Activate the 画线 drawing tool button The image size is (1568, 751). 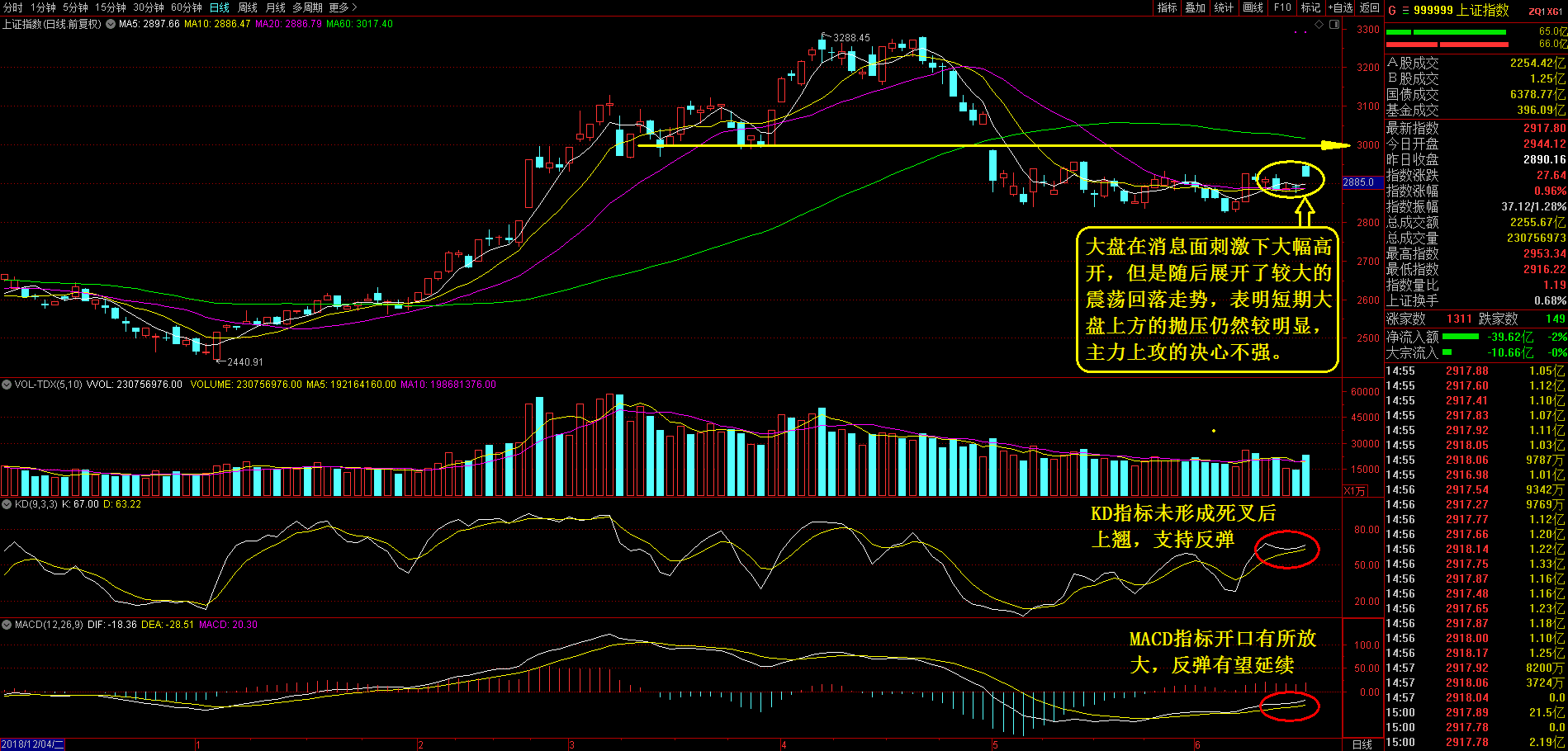(1253, 7)
